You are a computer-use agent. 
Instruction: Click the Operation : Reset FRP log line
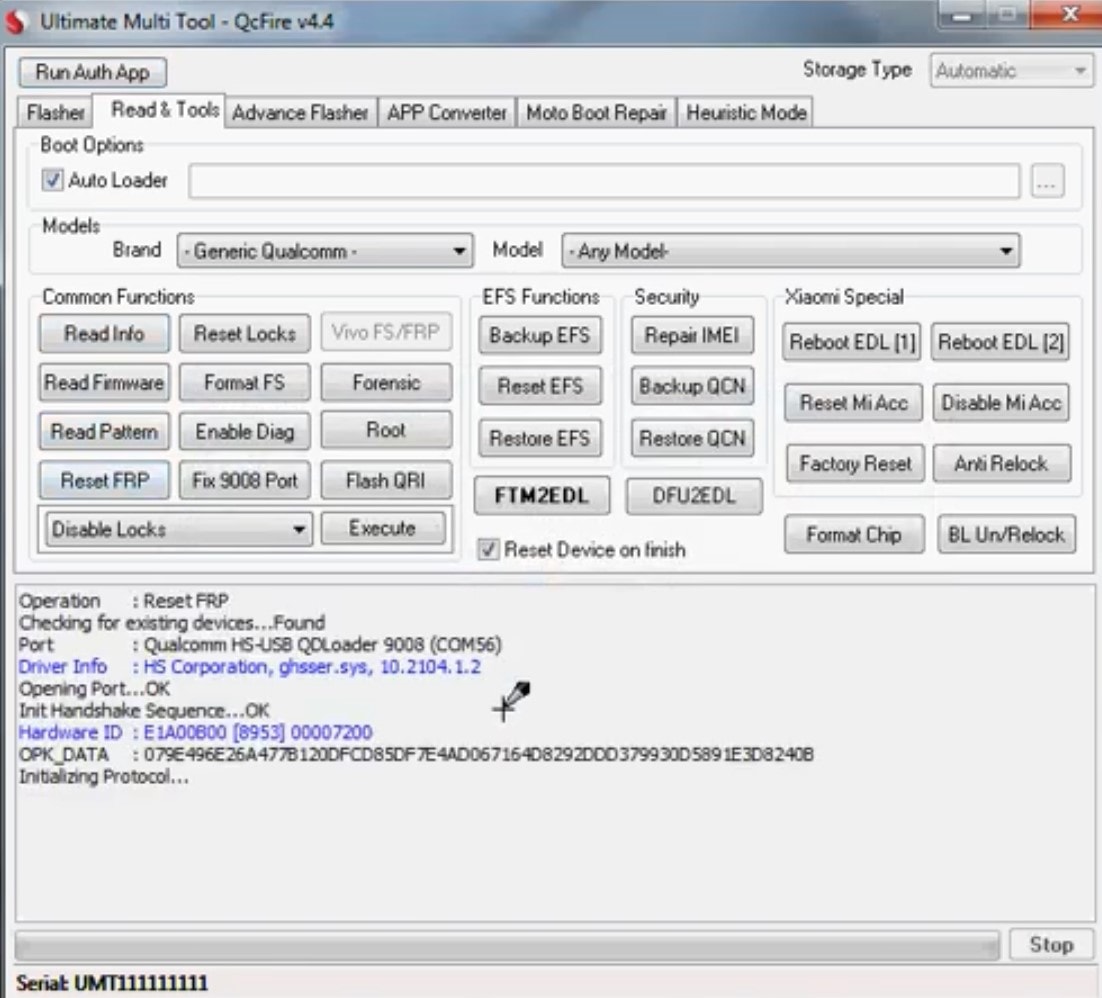point(124,601)
